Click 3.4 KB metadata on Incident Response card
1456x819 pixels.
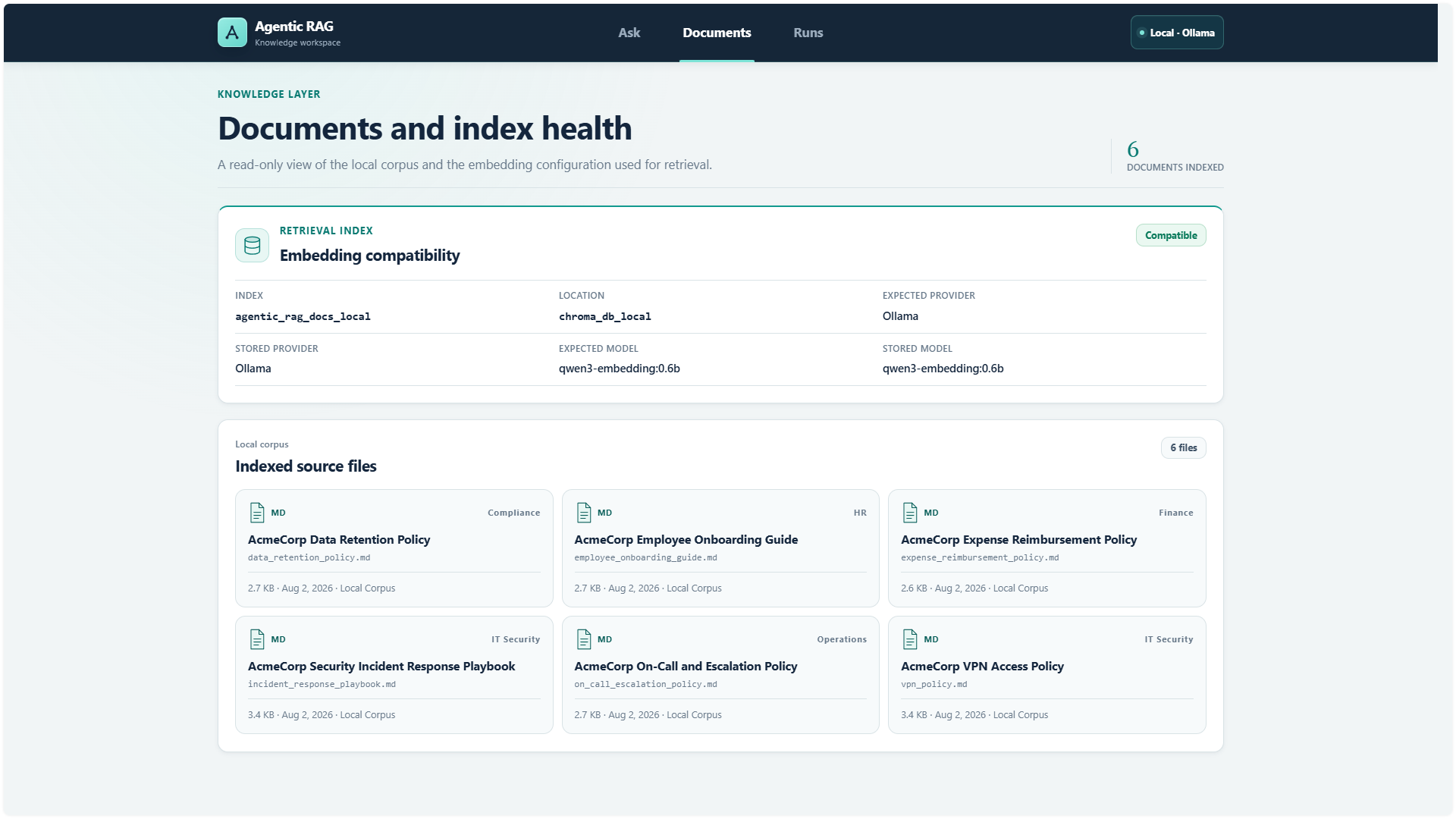coord(322,715)
